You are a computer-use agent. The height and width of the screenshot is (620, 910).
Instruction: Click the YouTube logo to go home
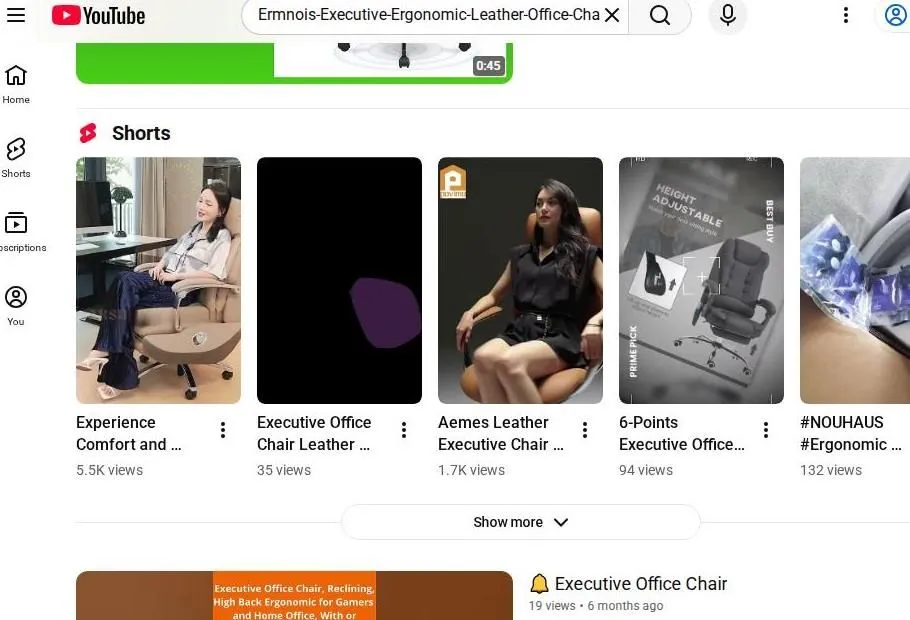point(97,15)
